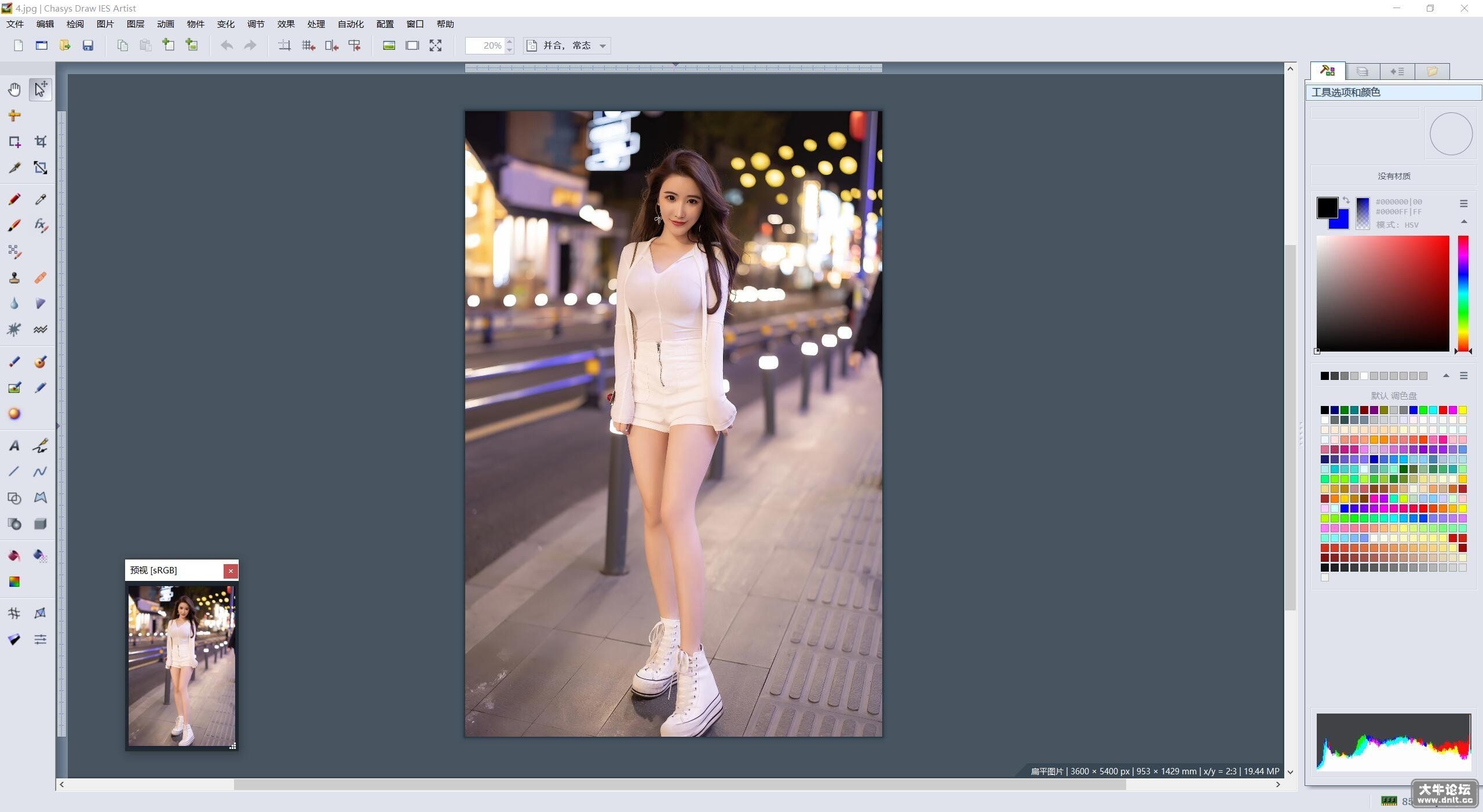Screen dimensions: 1483x812
Task: Select the Clone stamp tool
Action: (14, 277)
